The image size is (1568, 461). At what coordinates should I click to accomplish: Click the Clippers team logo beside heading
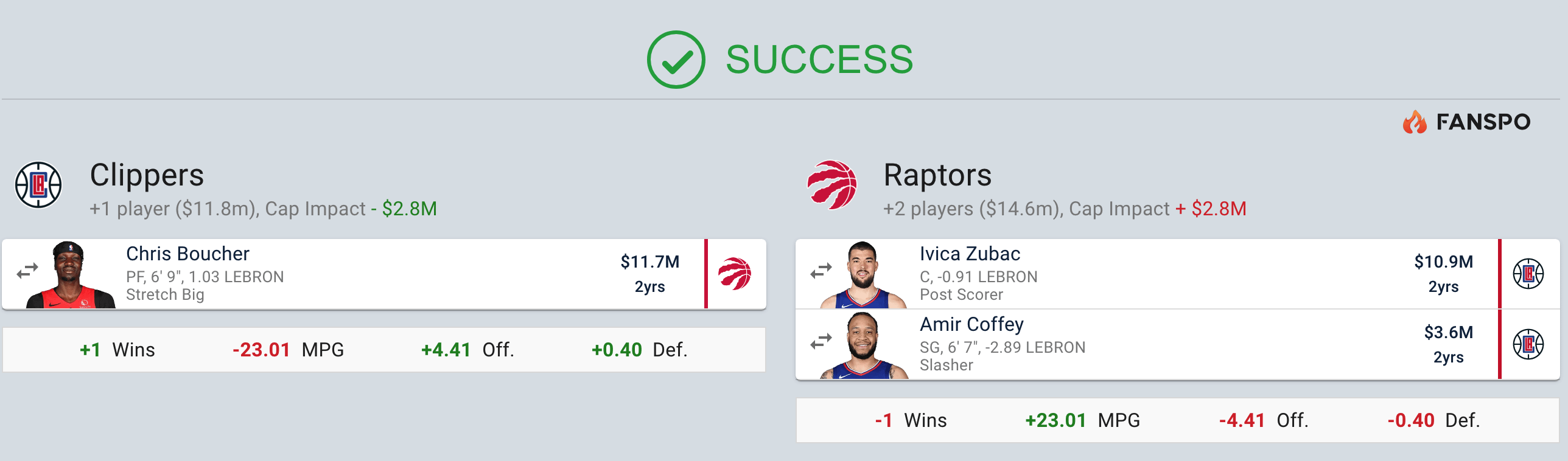38,184
